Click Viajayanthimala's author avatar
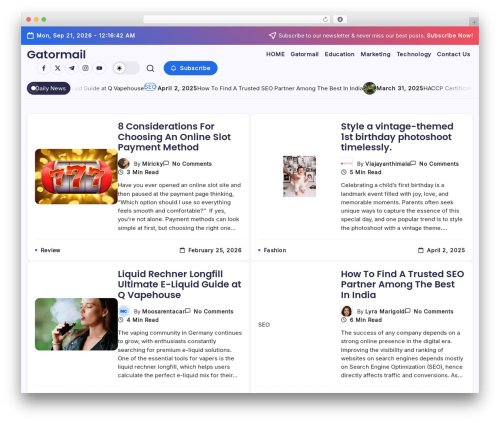 [x=347, y=163]
